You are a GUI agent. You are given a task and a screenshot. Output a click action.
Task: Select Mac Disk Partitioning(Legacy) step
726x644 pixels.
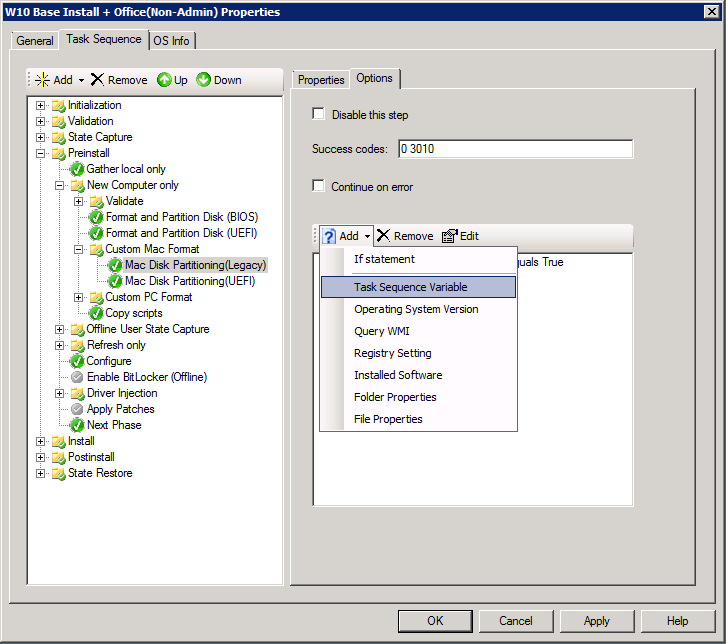click(x=195, y=265)
